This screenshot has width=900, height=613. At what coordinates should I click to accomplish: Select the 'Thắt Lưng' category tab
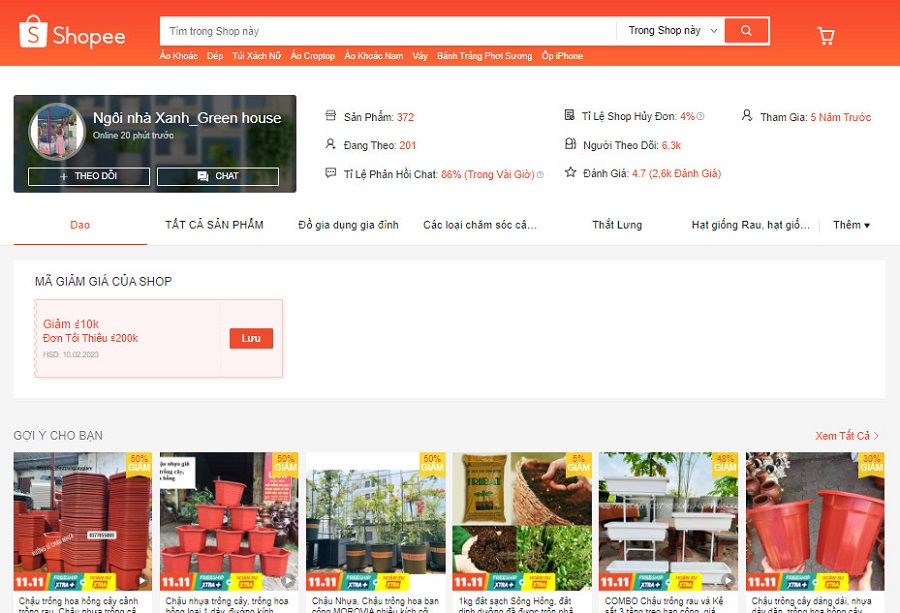pos(617,225)
